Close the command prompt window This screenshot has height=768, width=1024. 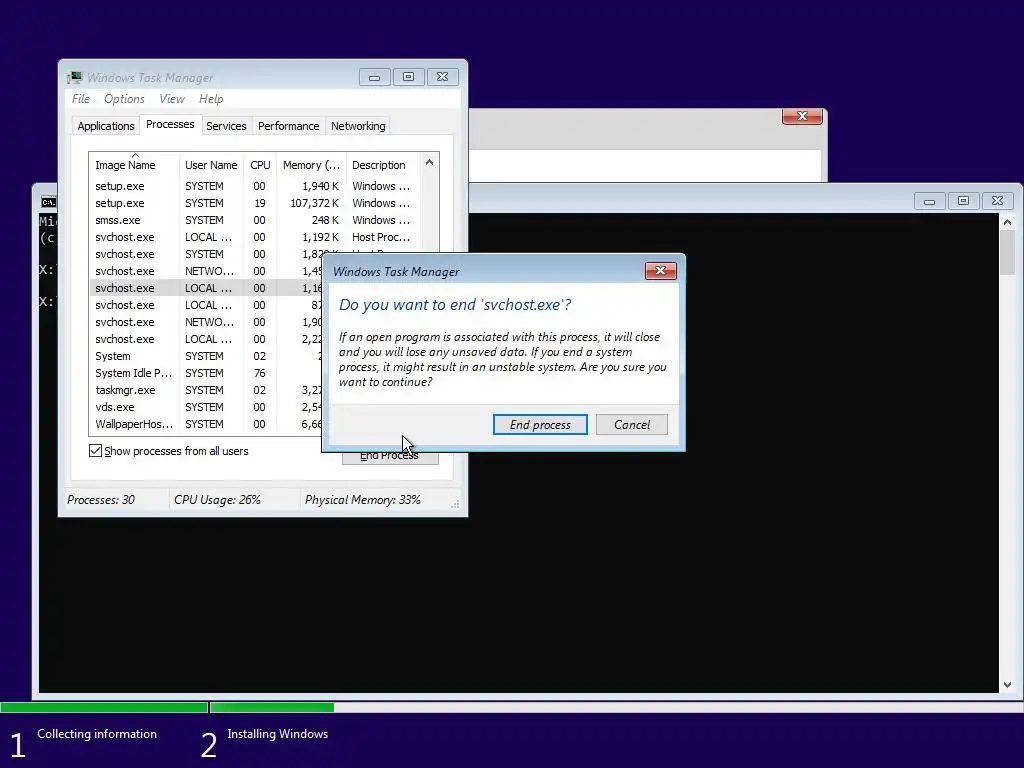[x=997, y=201]
